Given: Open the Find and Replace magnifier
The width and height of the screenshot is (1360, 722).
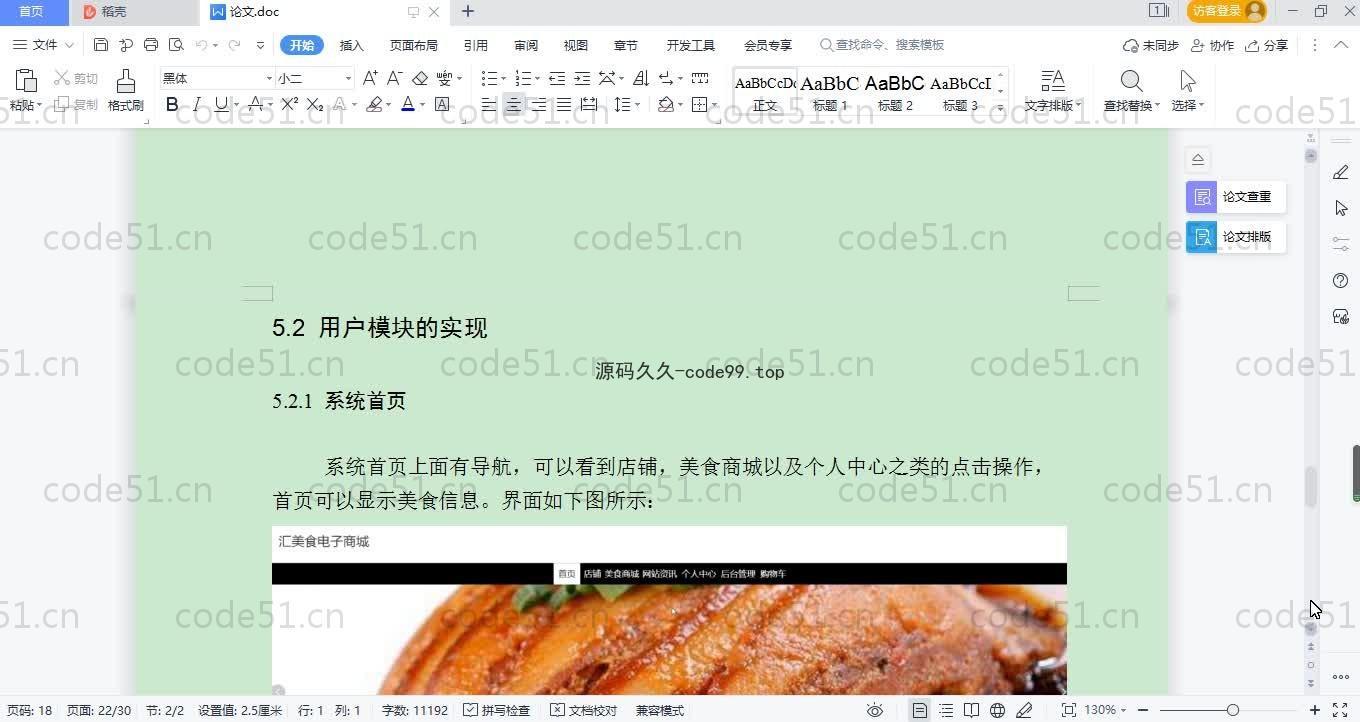Looking at the screenshot, I should [1131, 80].
